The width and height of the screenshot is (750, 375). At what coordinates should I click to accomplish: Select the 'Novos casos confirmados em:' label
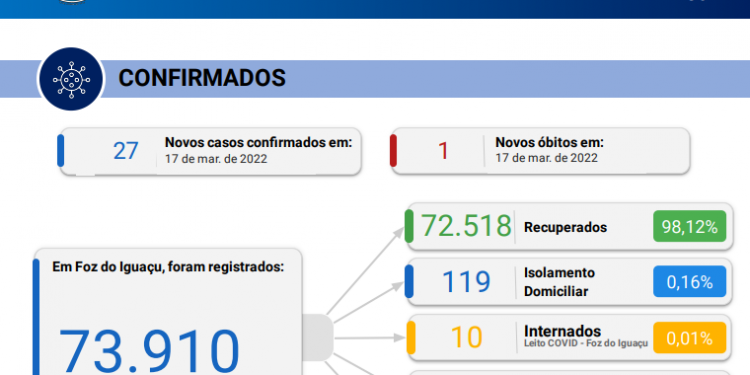point(259,143)
